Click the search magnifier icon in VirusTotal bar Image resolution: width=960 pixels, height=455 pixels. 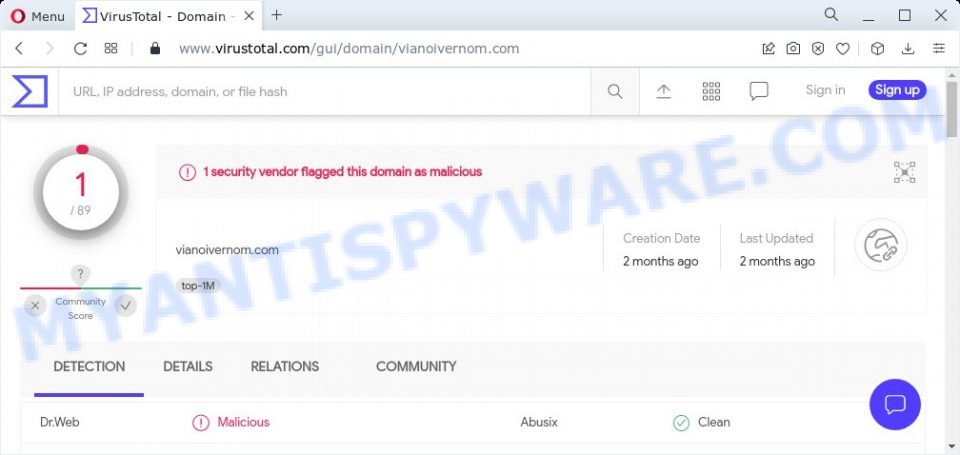click(615, 92)
